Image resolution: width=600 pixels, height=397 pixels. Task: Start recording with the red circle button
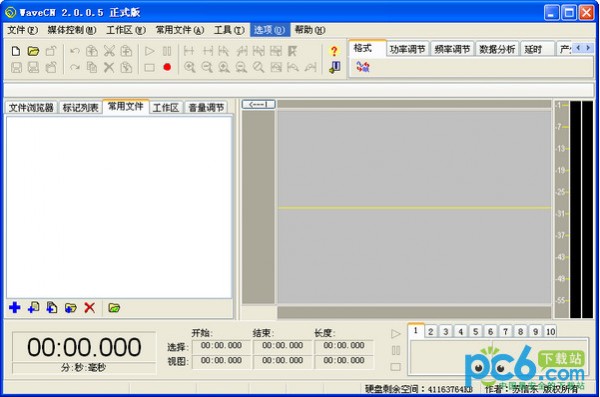167,67
